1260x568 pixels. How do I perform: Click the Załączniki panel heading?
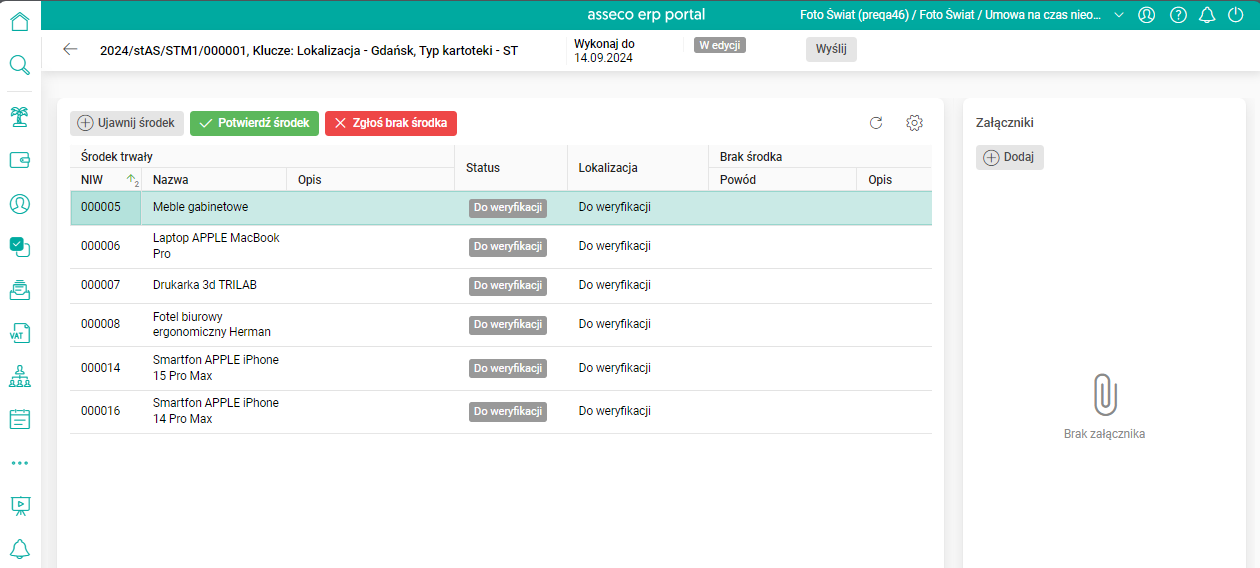[1004, 123]
